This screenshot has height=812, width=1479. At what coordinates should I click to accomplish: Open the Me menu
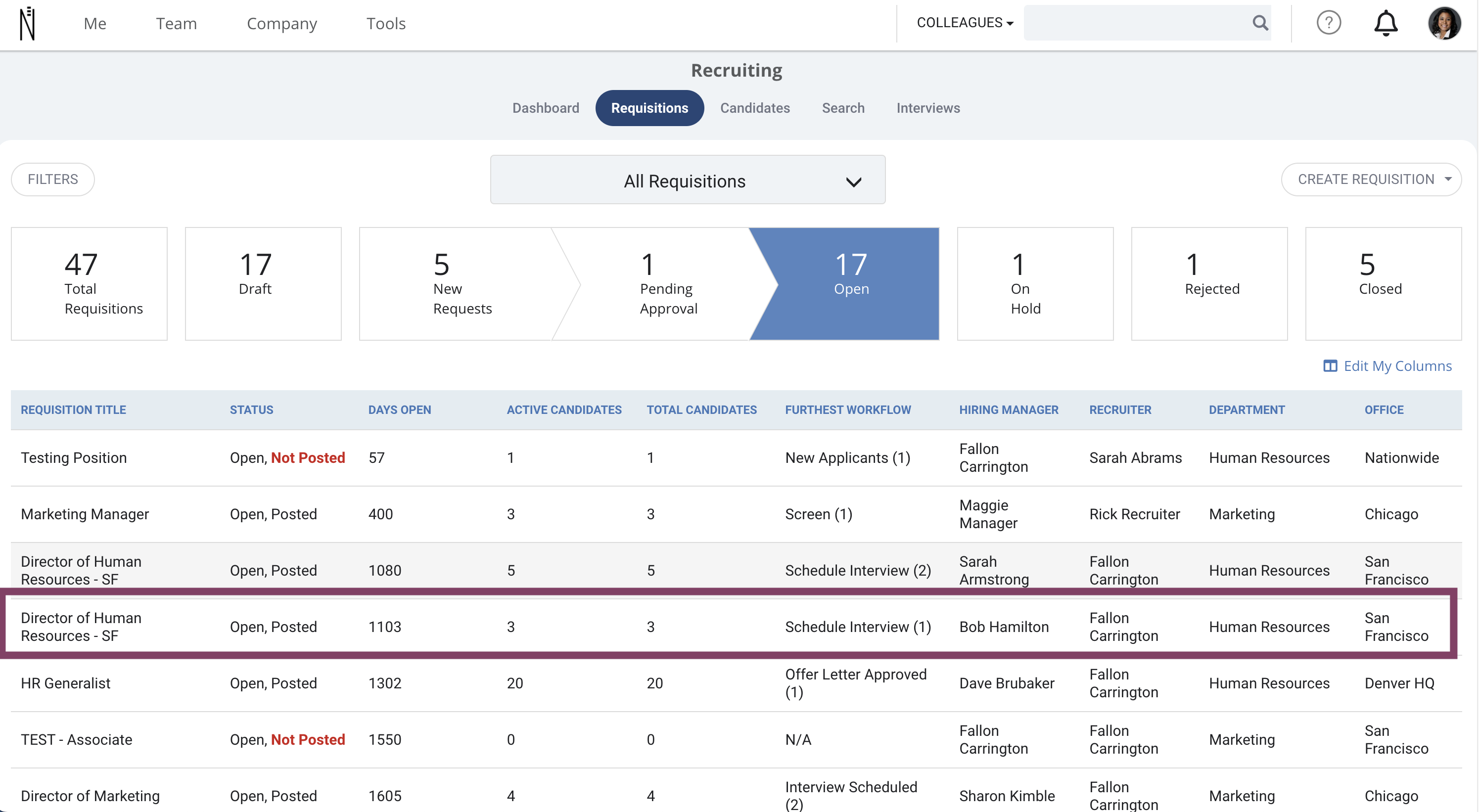95,24
